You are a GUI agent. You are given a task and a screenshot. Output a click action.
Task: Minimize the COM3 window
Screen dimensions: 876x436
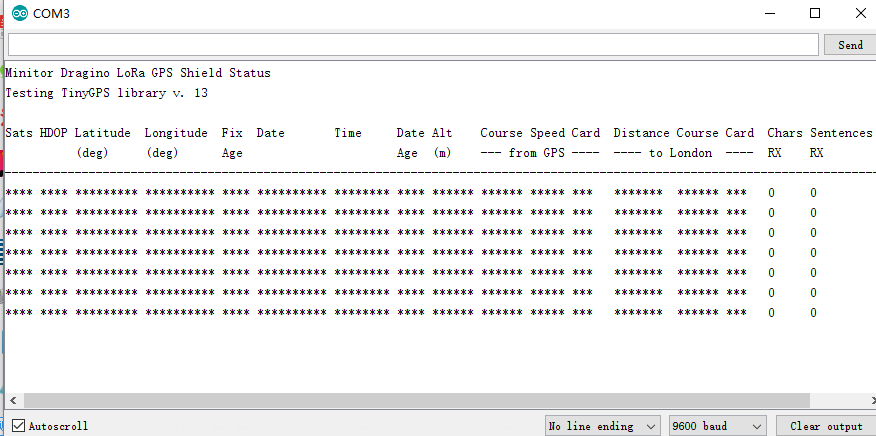[769, 13]
